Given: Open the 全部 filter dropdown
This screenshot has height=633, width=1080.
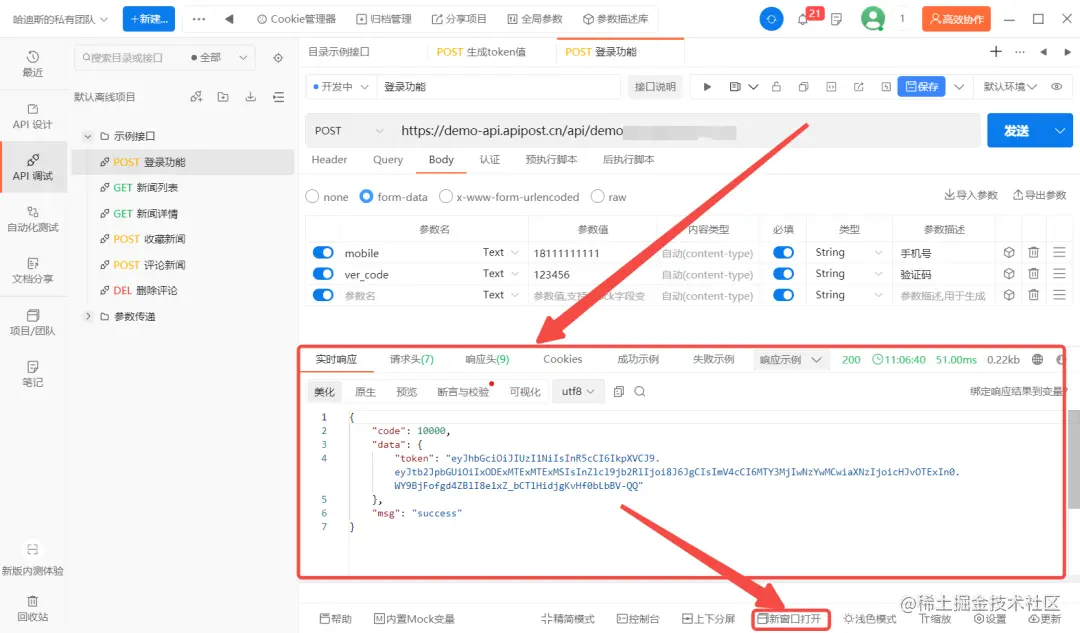Looking at the screenshot, I should pyautogui.click(x=218, y=58).
